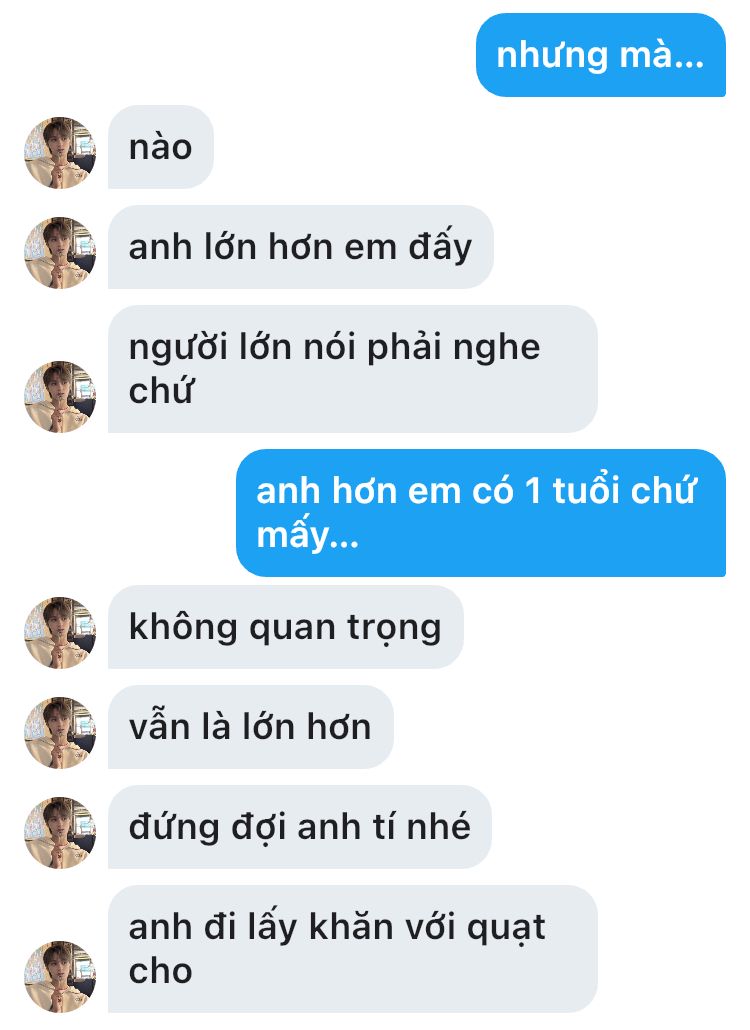Click the word 'chứ' in the gray bubble
This screenshot has width=750, height=1030.
[x=161, y=390]
